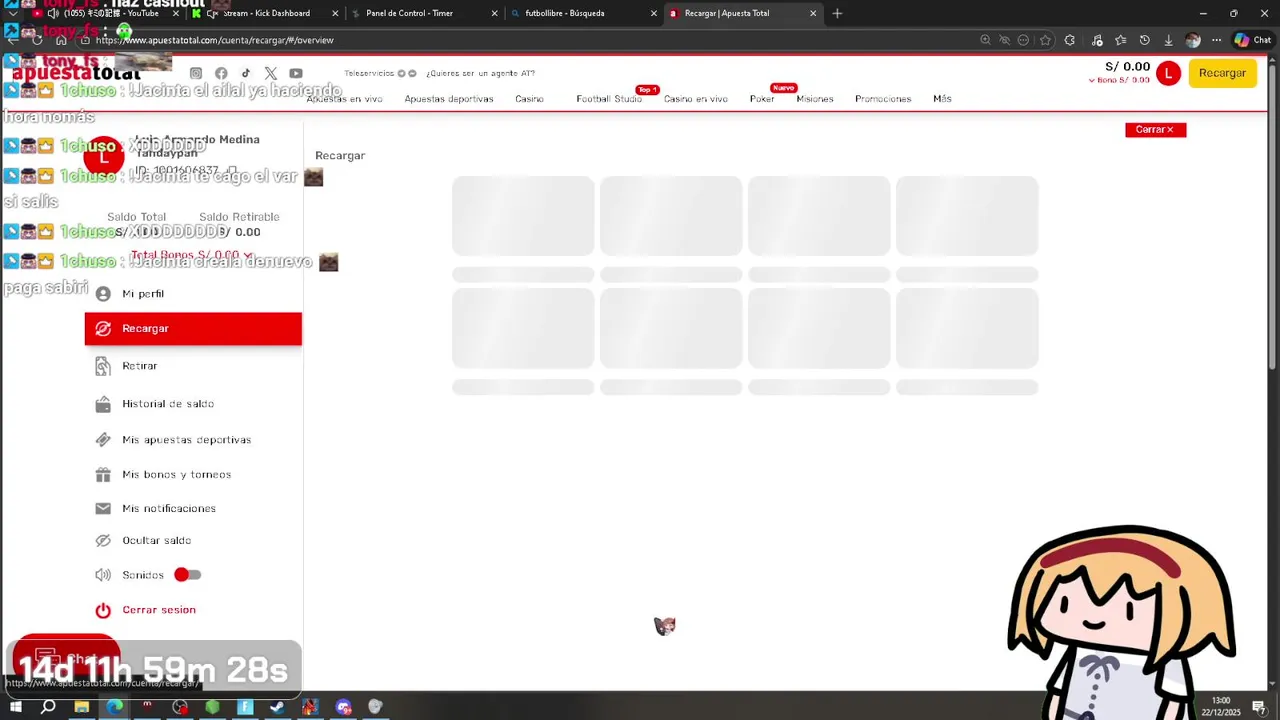Screen dimensions: 1280x720
Task: Open the X (Twitter) social icon
Action: (271, 73)
